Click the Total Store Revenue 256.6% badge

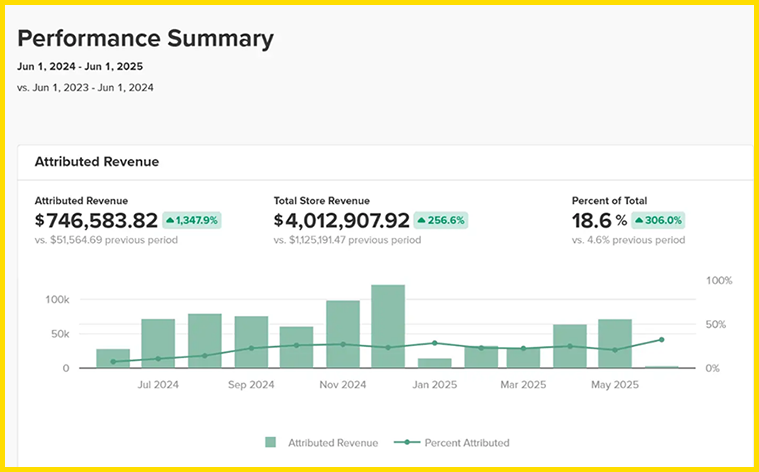click(440, 220)
